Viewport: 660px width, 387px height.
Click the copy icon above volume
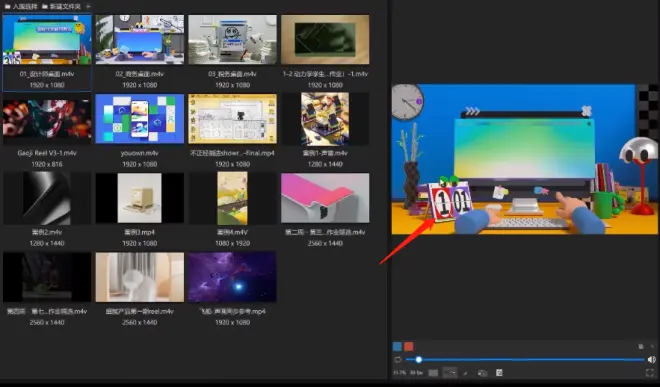[x=641, y=347]
